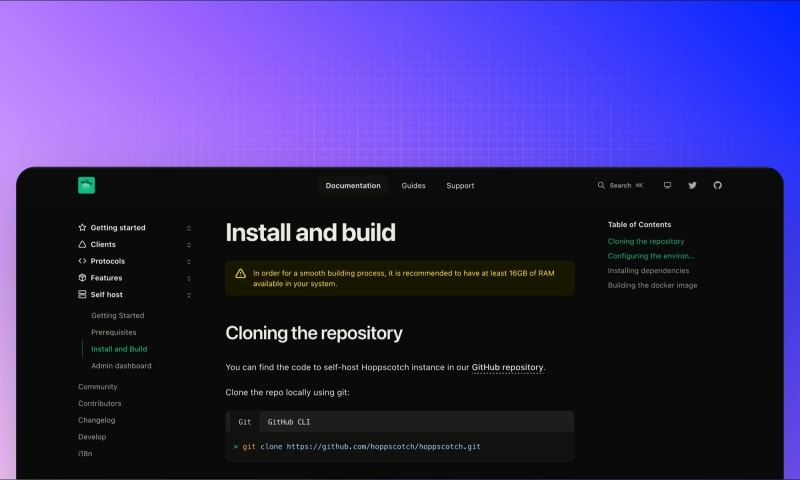800x480 pixels.
Task: Click the warning triangle in the RAM notice
Action: tap(241, 274)
